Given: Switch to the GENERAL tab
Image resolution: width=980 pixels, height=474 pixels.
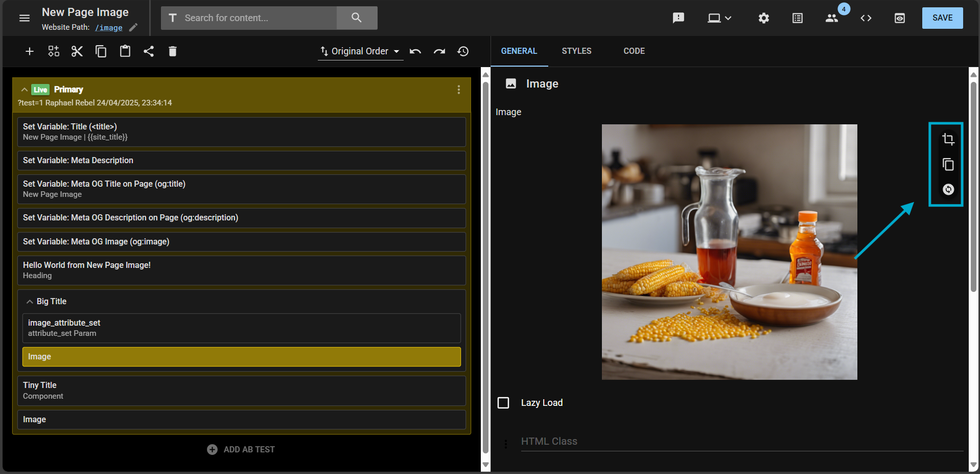Looking at the screenshot, I should tap(519, 51).
